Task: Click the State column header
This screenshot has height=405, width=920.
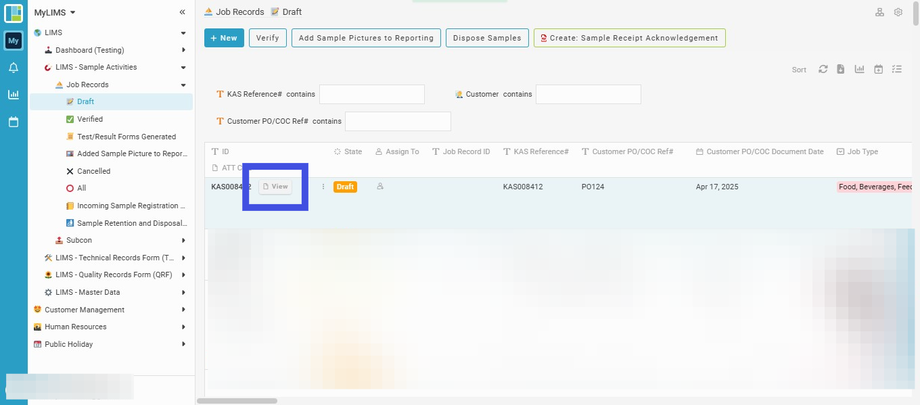Action: point(348,151)
